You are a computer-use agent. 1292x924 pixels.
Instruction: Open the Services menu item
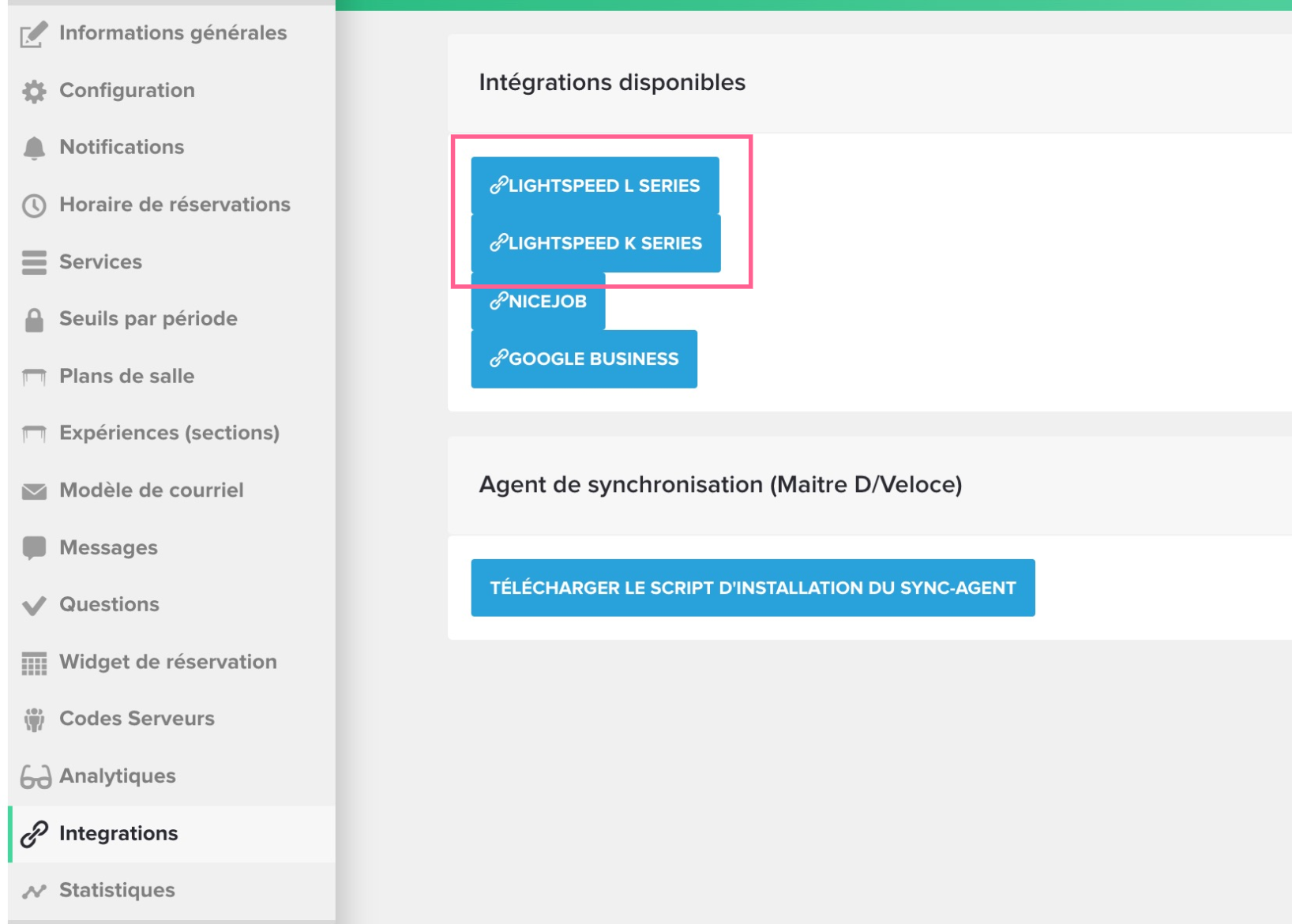click(x=100, y=262)
